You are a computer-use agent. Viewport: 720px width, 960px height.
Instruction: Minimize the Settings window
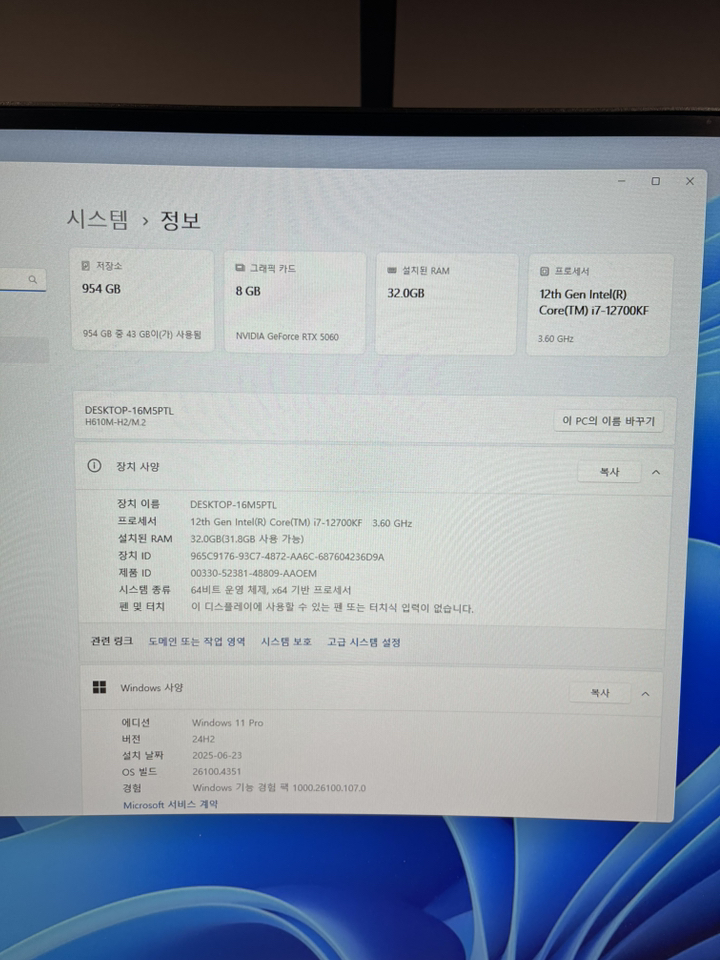click(622, 181)
